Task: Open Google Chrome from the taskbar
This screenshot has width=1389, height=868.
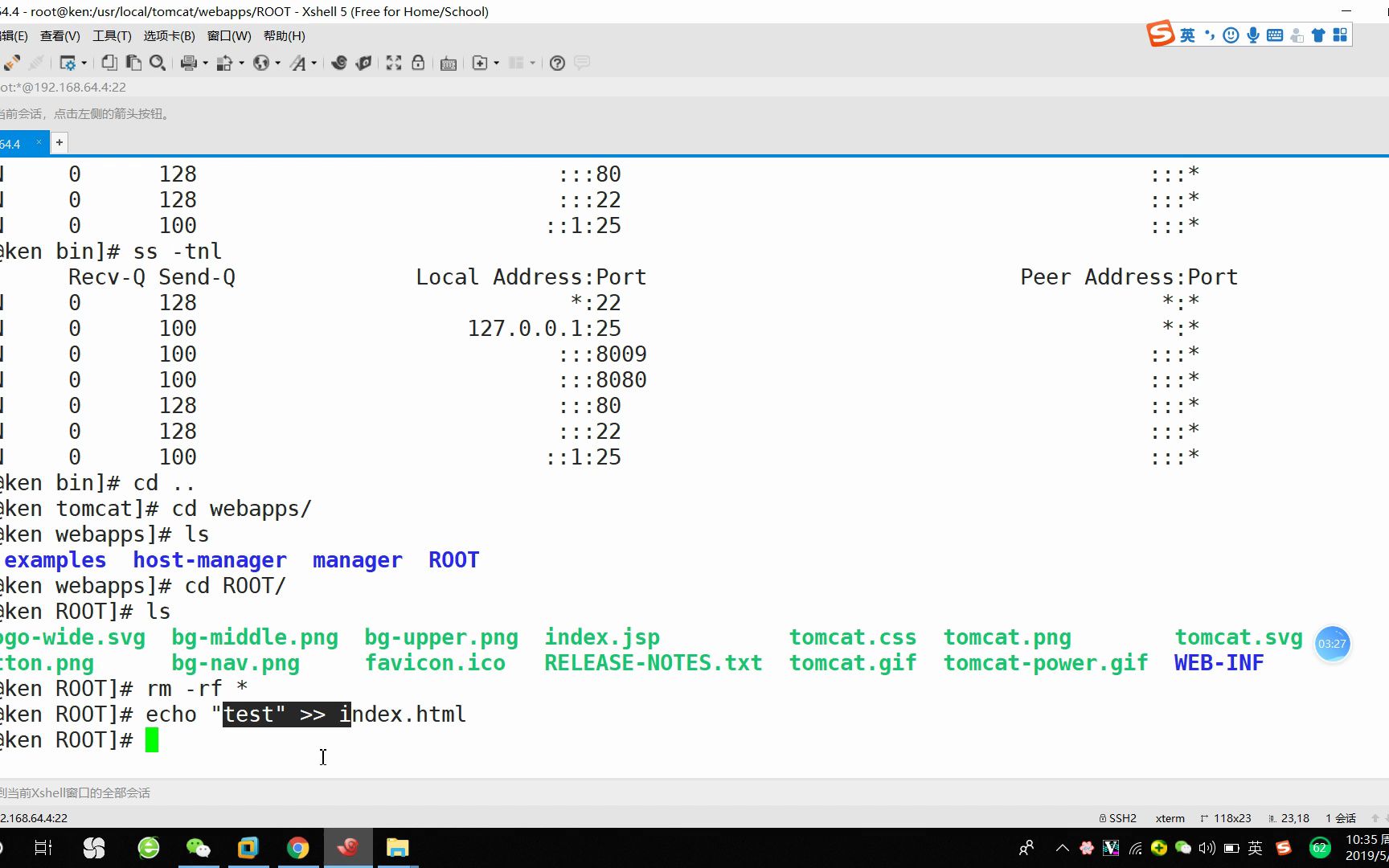Action: click(298, 848)
